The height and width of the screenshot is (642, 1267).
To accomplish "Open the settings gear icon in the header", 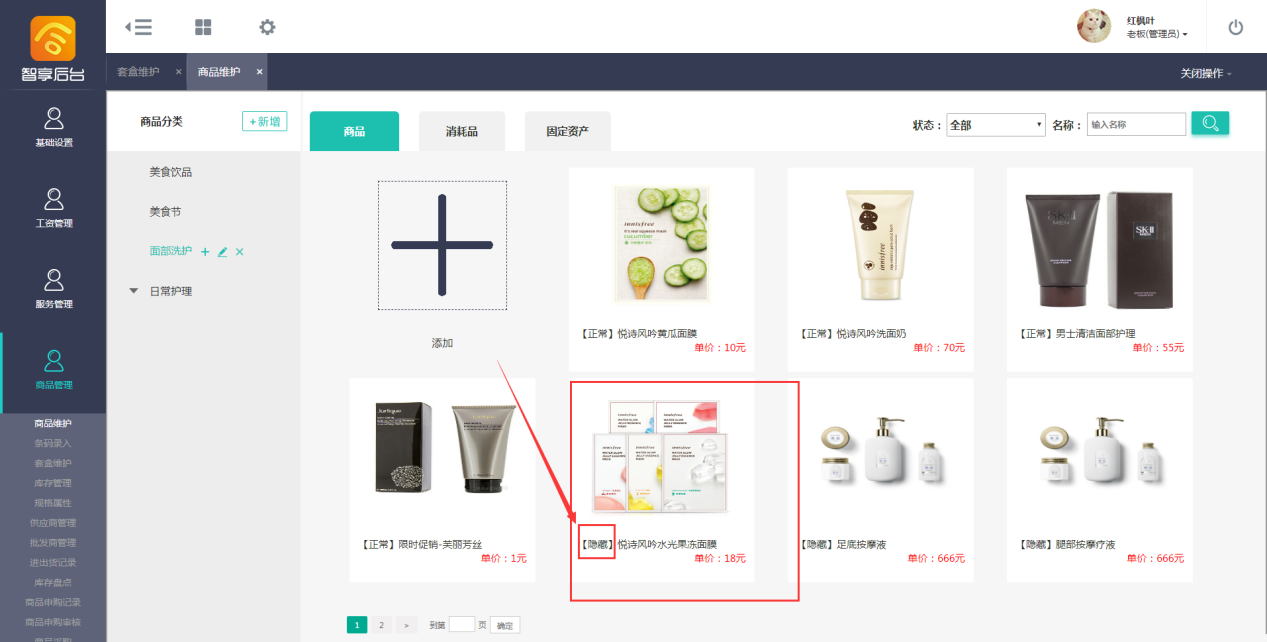I will click(x=267, y=27).
